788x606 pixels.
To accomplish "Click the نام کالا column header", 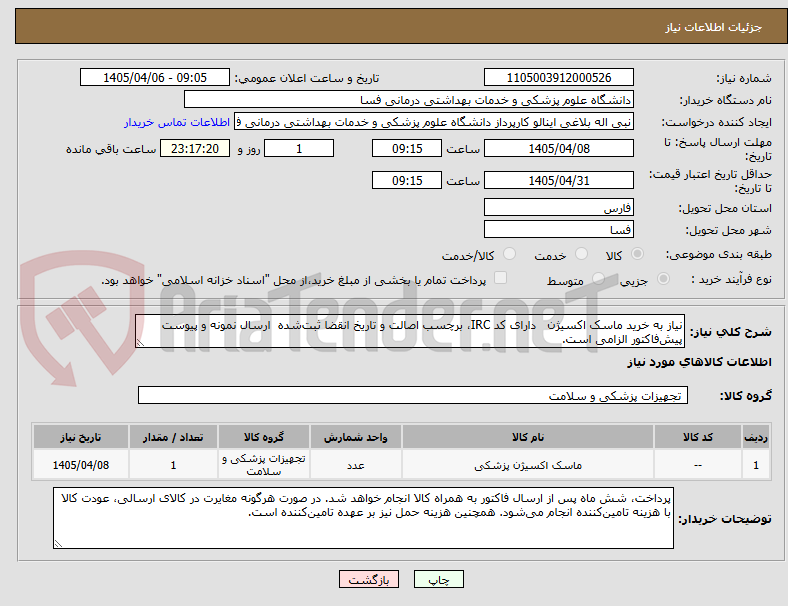I will 528,437.
